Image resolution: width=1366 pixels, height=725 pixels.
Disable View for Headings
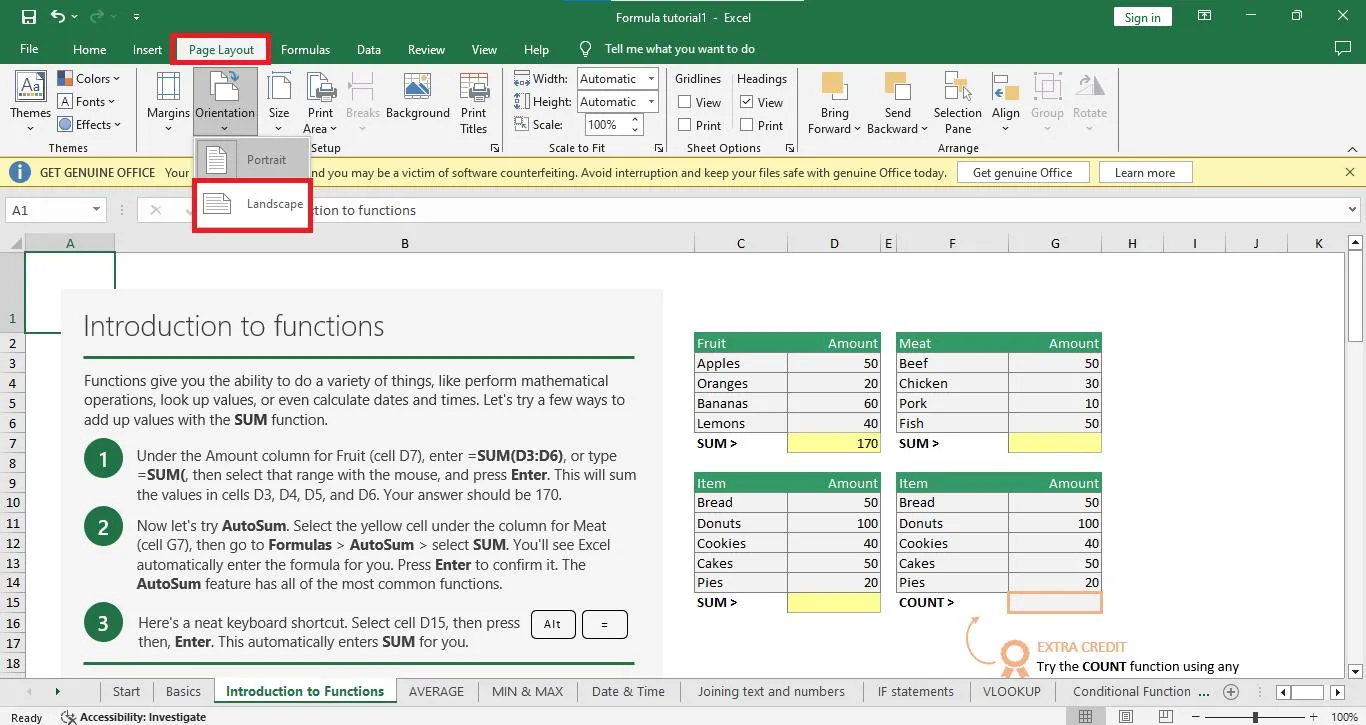[746, 101]
